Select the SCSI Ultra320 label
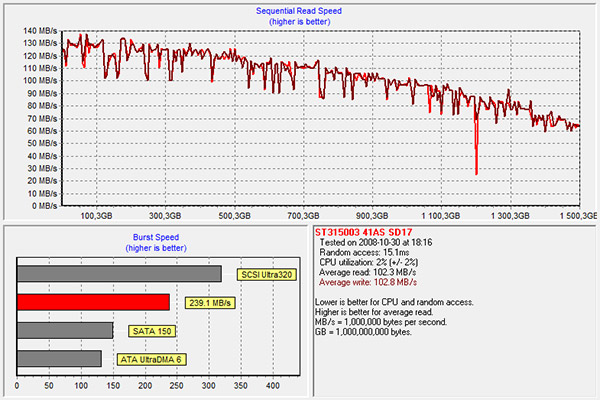Viewport: 600px width, 400px height. [267, 275]
